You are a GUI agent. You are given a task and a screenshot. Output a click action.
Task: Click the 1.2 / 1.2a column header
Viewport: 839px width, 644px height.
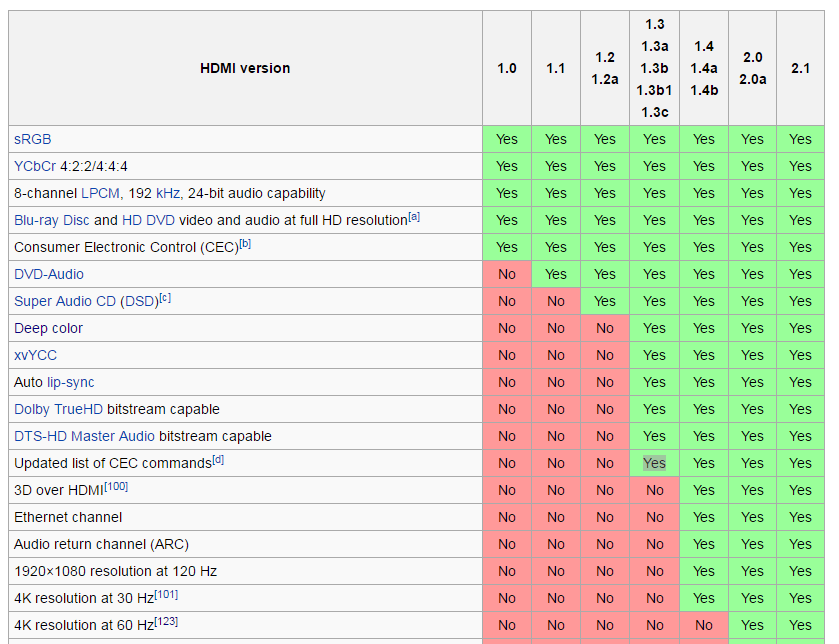(605, 68)
